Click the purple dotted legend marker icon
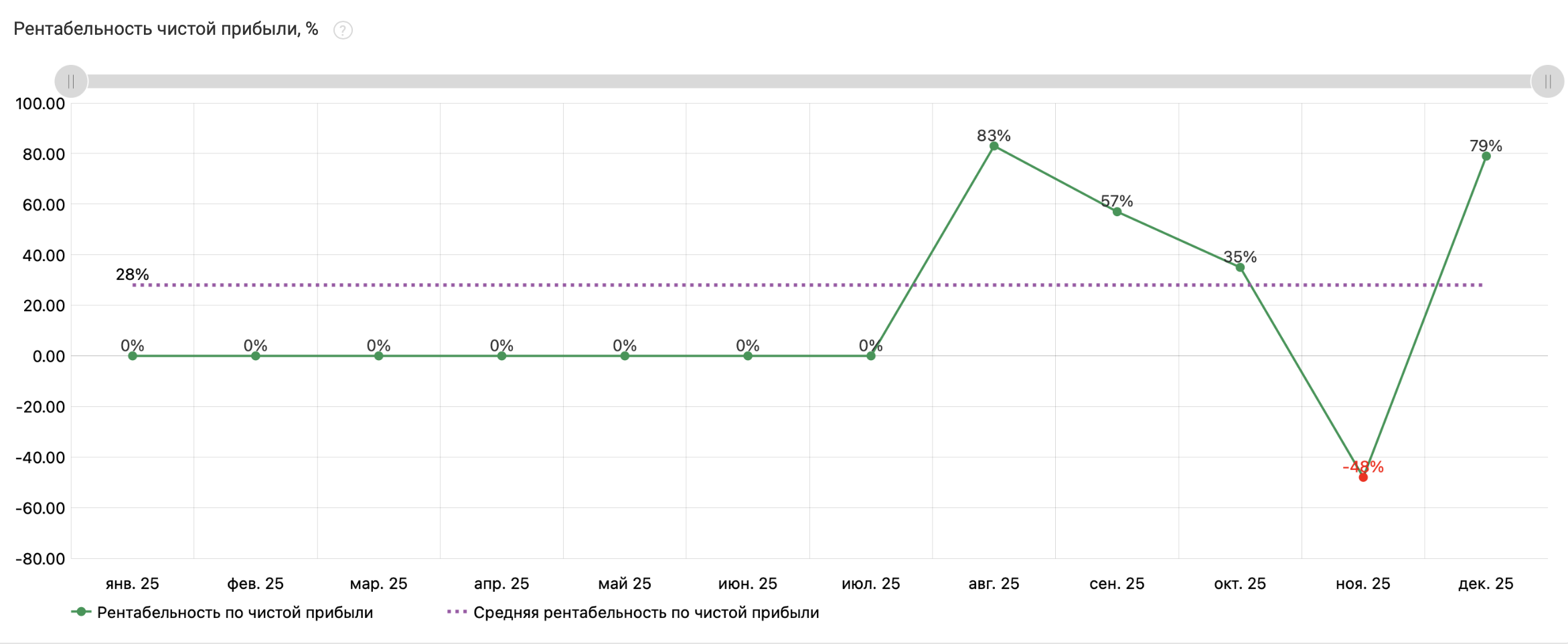This screenshot has height=644, width=1568. pyautogui.click(x=457, y=612)
